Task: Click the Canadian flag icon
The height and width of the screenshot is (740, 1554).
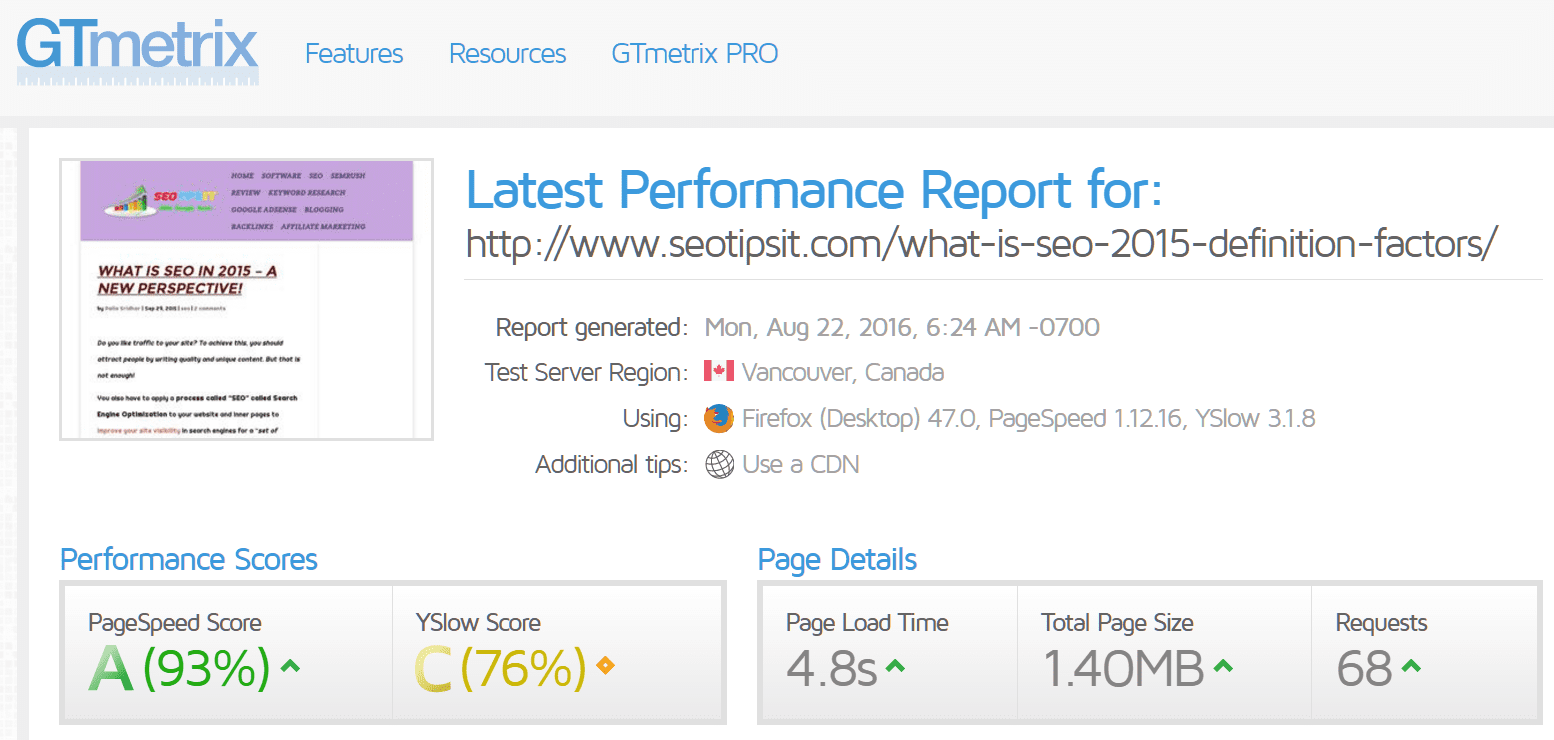Action: [718, 371]
